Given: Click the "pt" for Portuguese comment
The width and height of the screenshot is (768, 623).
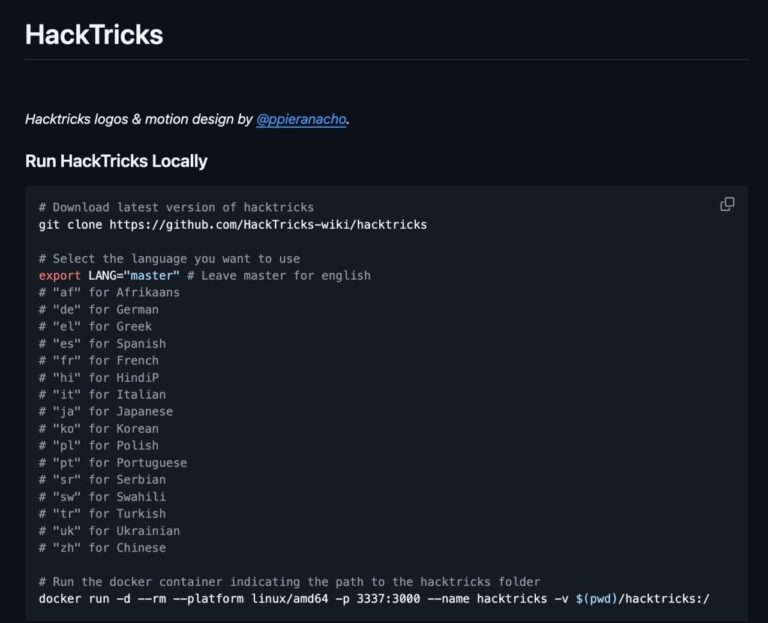Looking at the screenshot, I should coord(113,462).
